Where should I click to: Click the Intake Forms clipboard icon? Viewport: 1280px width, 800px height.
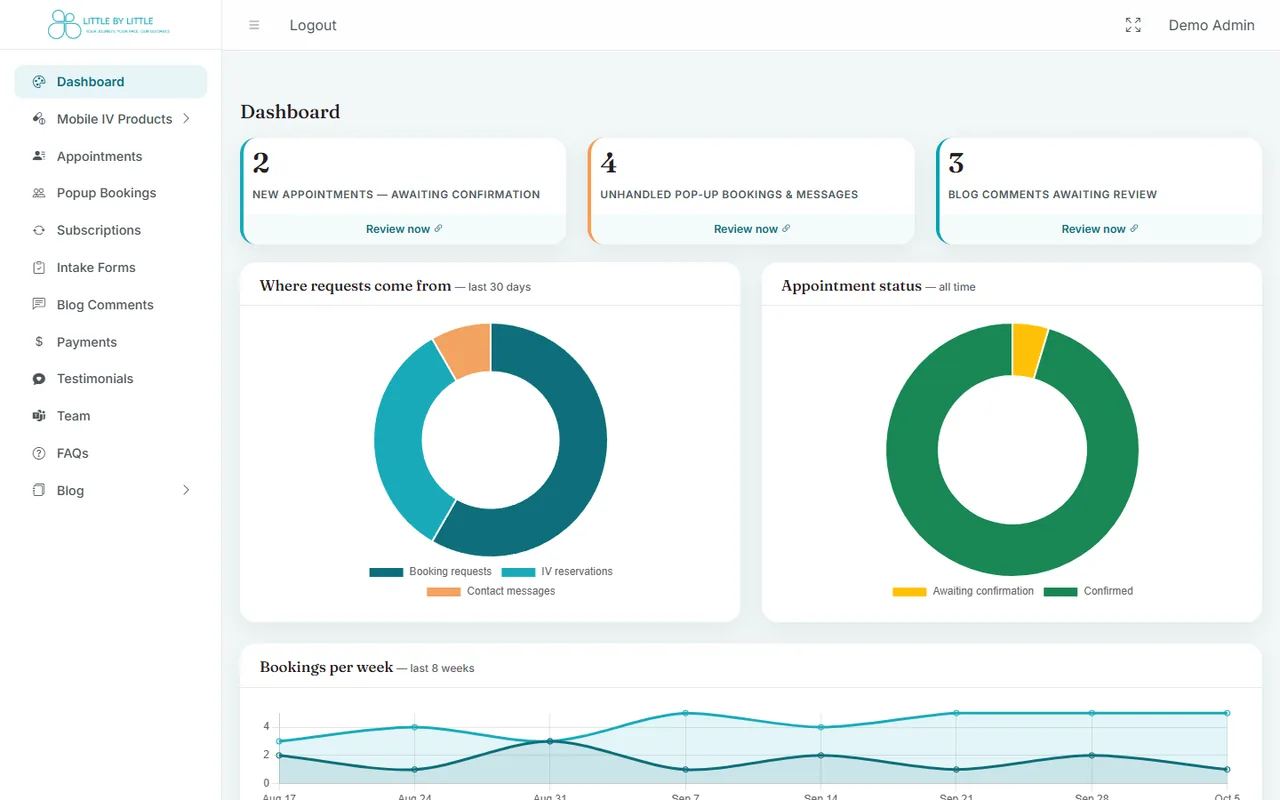coord(39,268)
